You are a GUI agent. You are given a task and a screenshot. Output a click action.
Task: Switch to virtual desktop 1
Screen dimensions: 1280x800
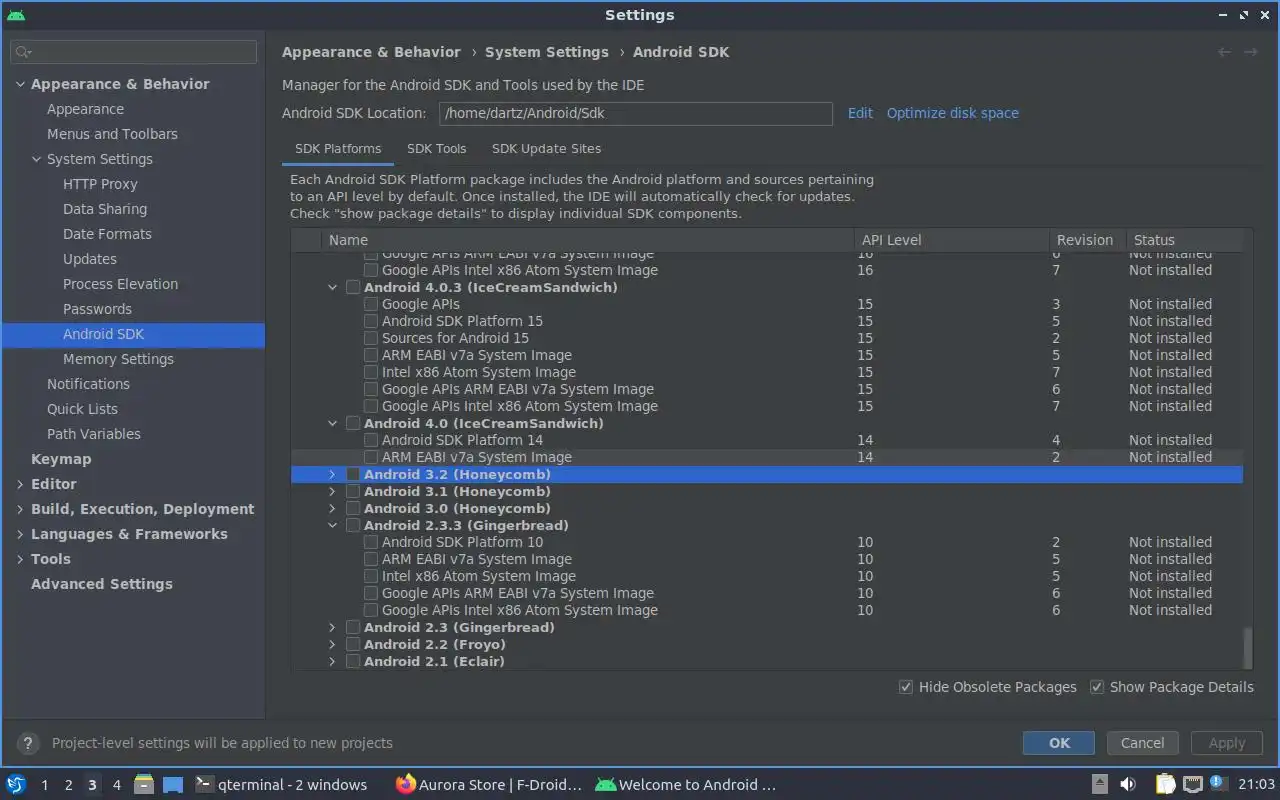(x=44, y=785)
